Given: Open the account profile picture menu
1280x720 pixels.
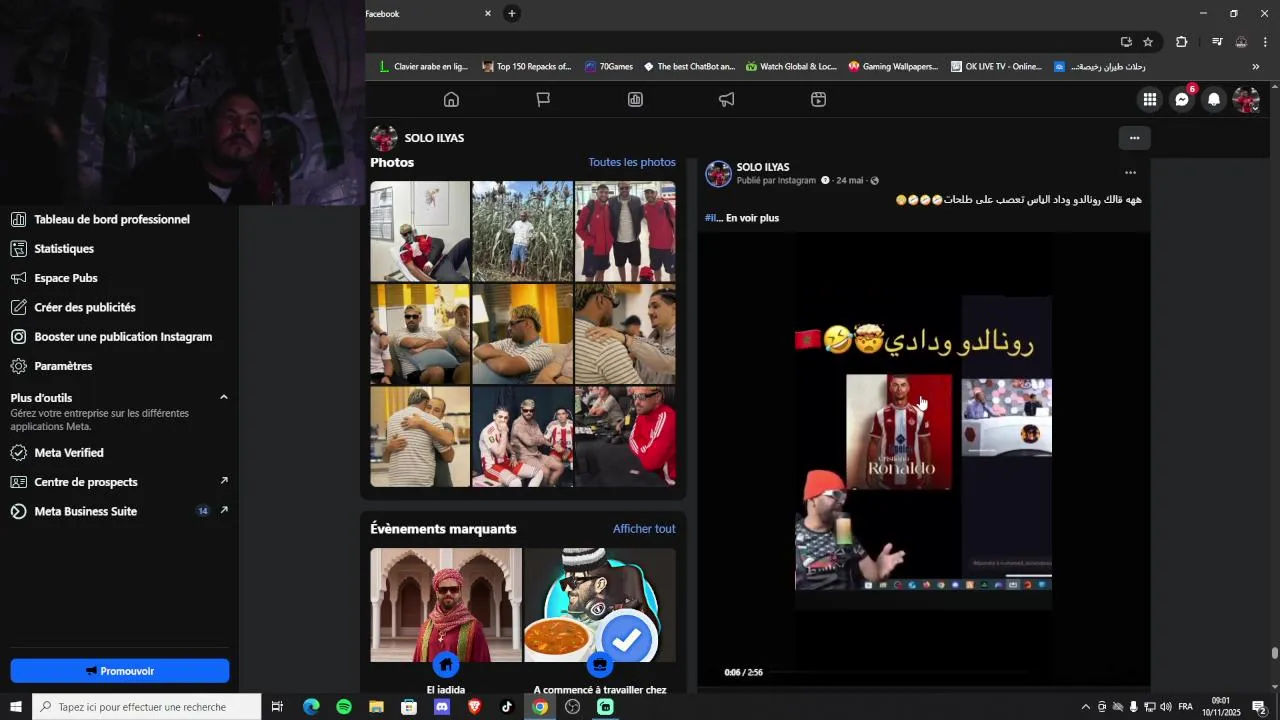Looking at the screenshot, I should coord(1246,99).
